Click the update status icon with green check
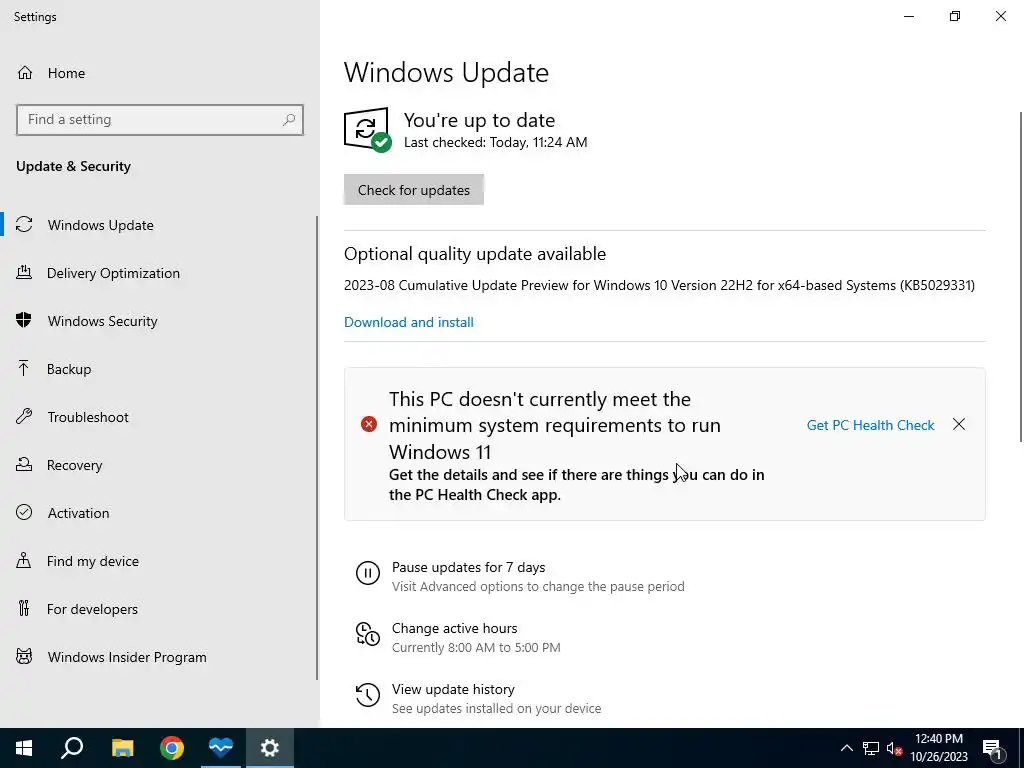1024x768 pixels. click(367, 129)
